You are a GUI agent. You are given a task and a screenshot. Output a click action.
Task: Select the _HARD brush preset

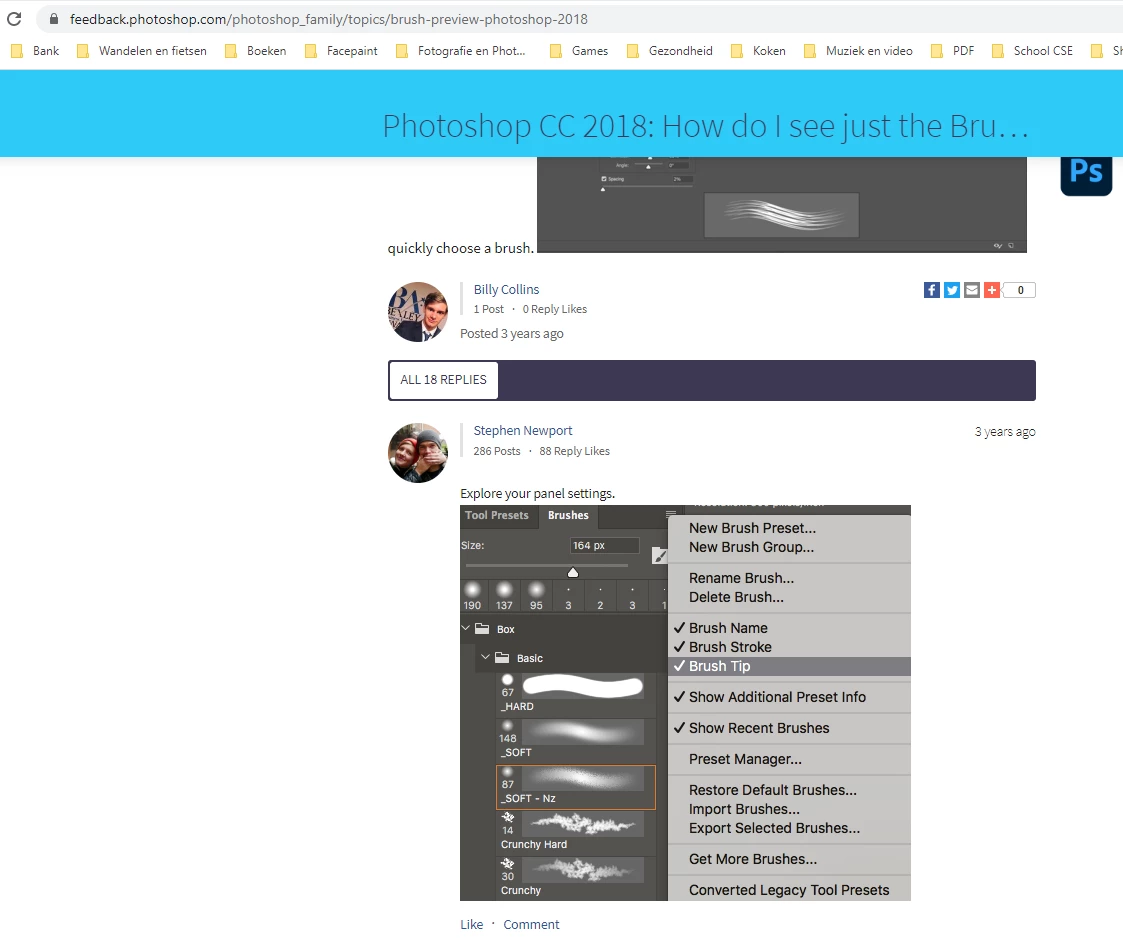577,693
